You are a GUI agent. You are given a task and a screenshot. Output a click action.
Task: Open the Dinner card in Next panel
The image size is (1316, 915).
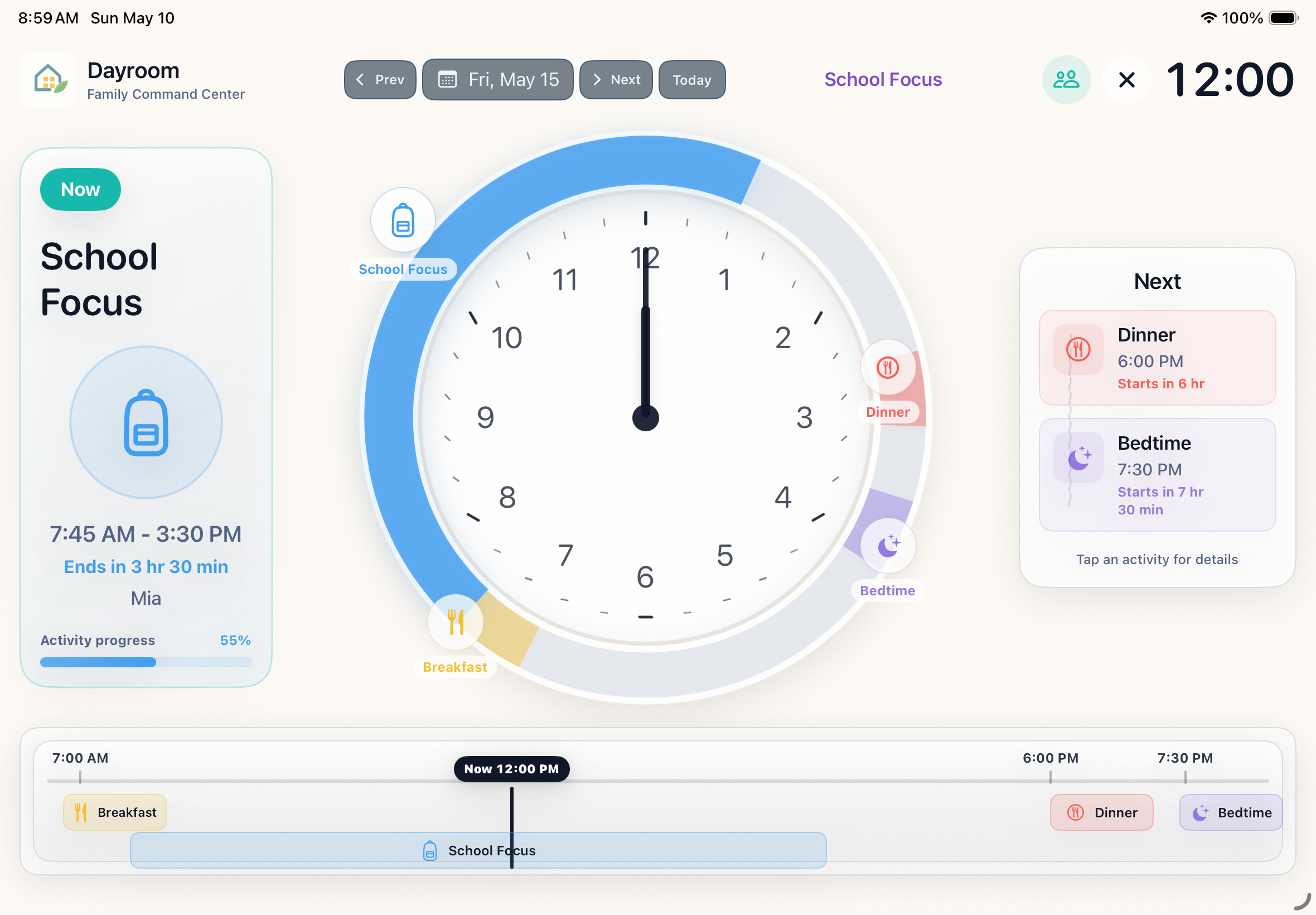[x=1157, y=358]
